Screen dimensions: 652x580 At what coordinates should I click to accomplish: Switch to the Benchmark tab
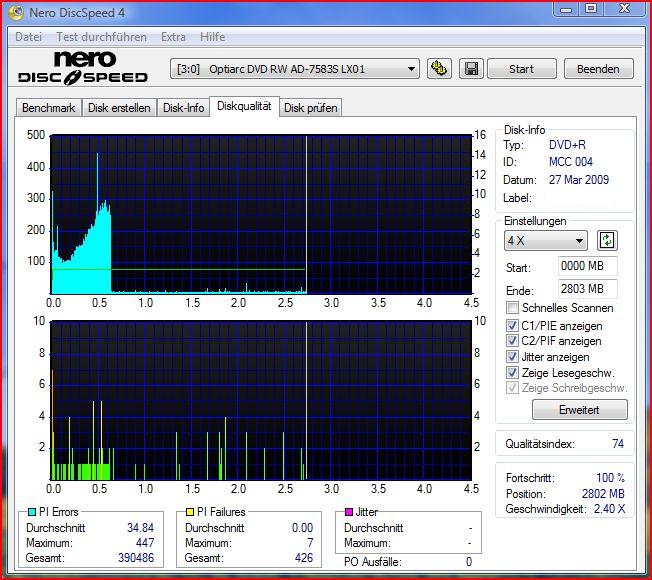click(x=48, y=108)
